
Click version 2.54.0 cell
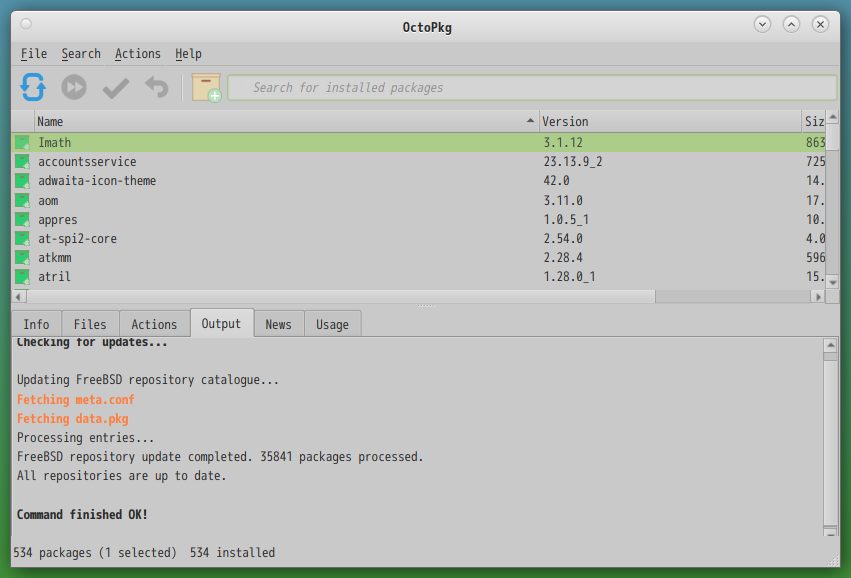563,239
